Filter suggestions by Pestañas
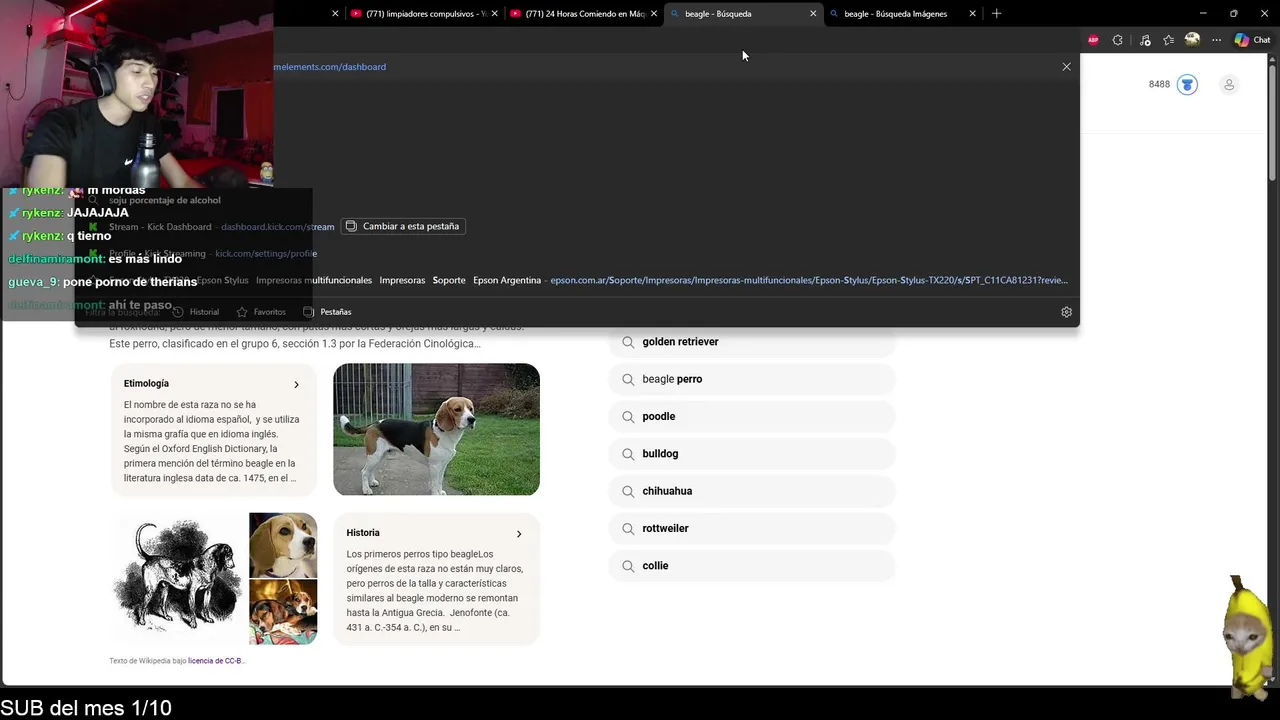Screen dimensions: 1280x720 pyautogui.click(x=327, y=312)
